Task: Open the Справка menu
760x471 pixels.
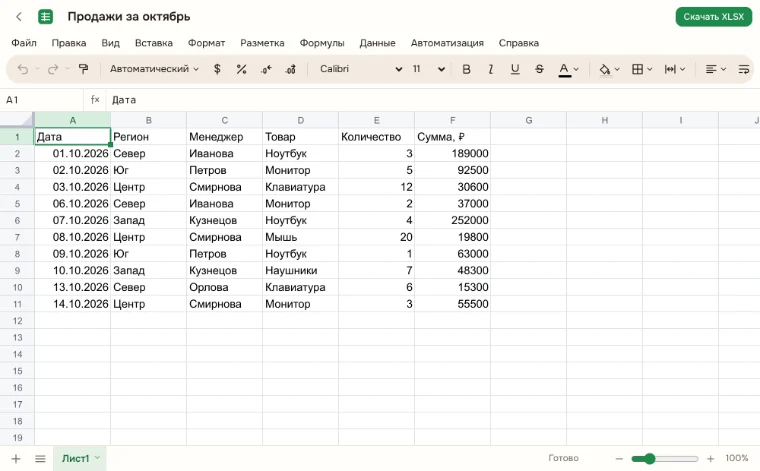Action: tap(519, 43)
